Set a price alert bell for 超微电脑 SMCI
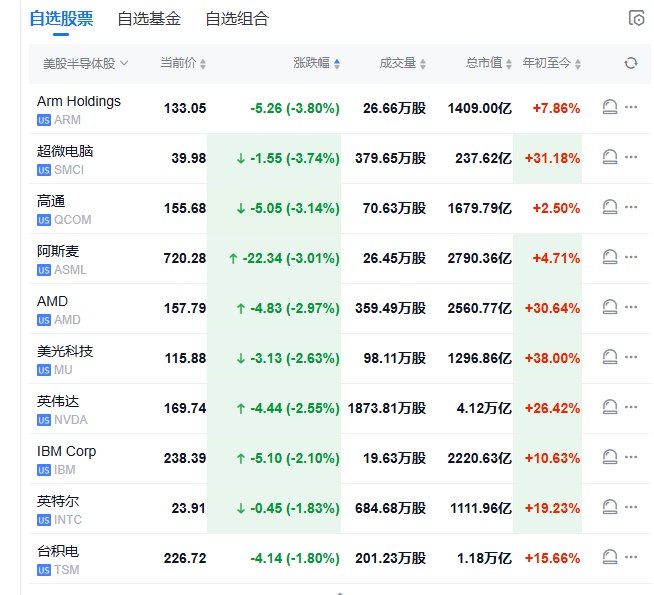Screen dimensions: 654x595 point(610,157)
